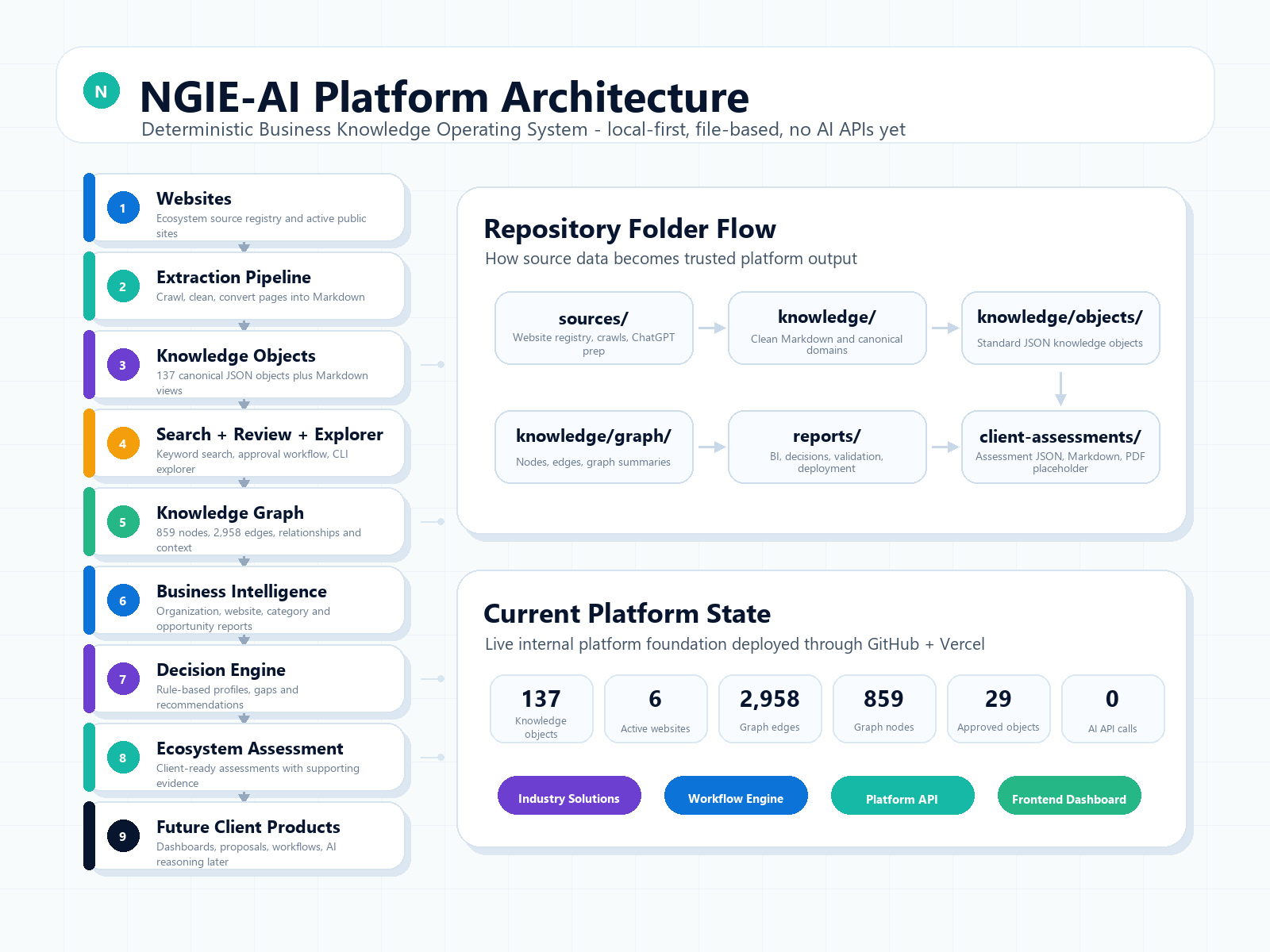The height and width of the screenshot is (952, 1270).
Task: Click the Ecosystem Assessment step title
Action: pyautogui.click(x=250, y=749)
